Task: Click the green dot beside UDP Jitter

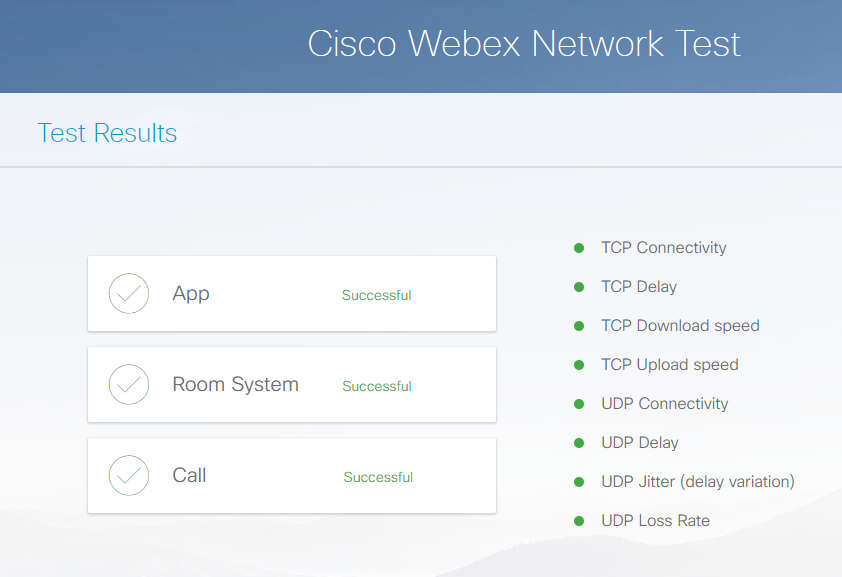Action: click(579, 481)
